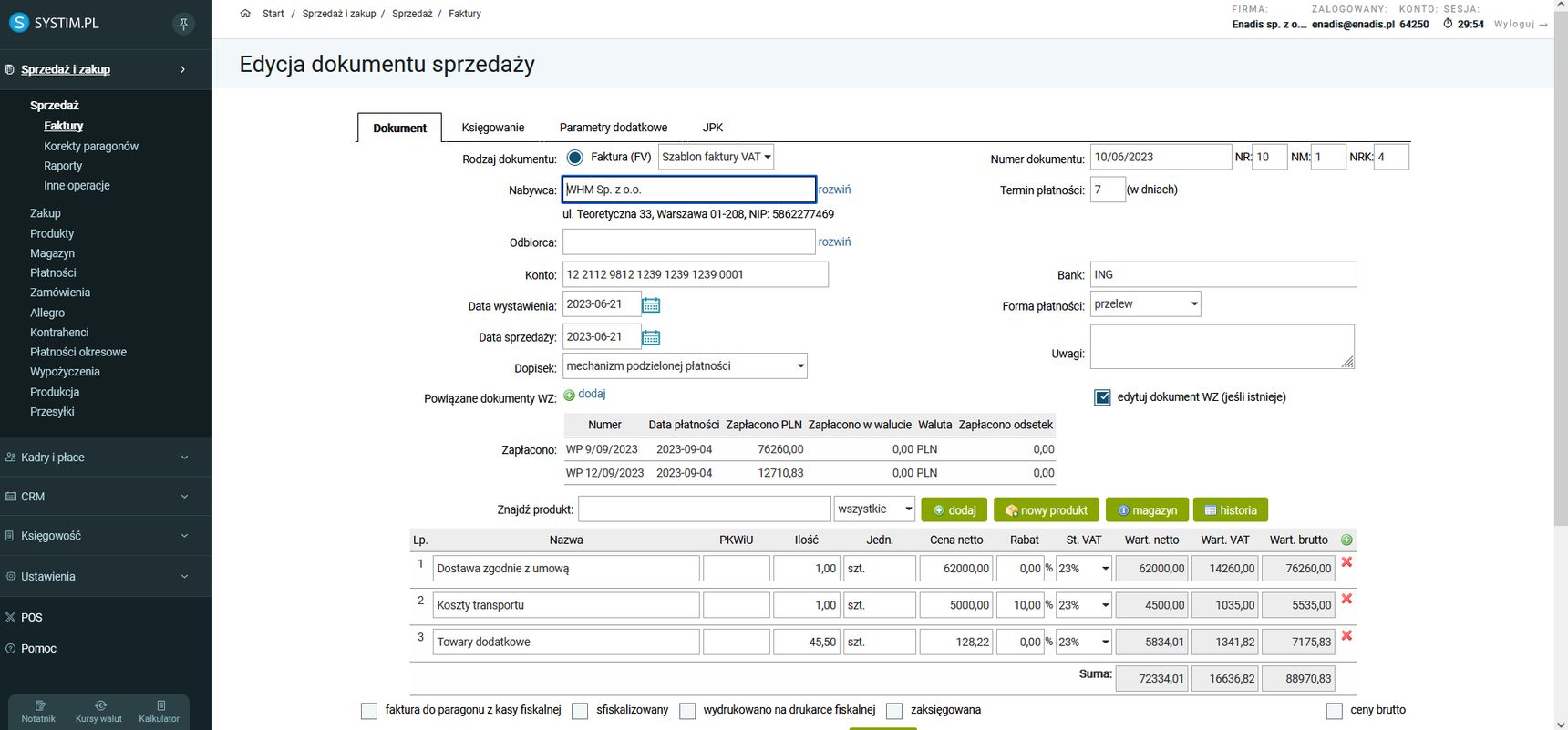Open Kontrahenci in sidebar
1568x730 pixels.
59,333
